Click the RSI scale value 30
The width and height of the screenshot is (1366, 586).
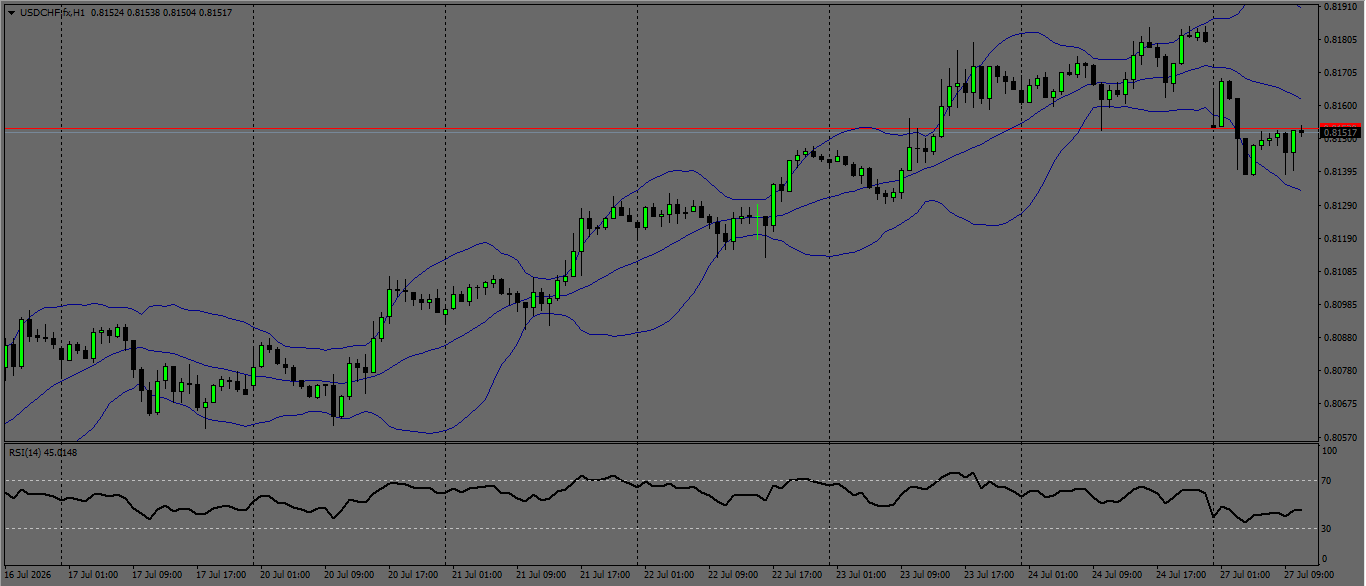tap(1327, 528)
